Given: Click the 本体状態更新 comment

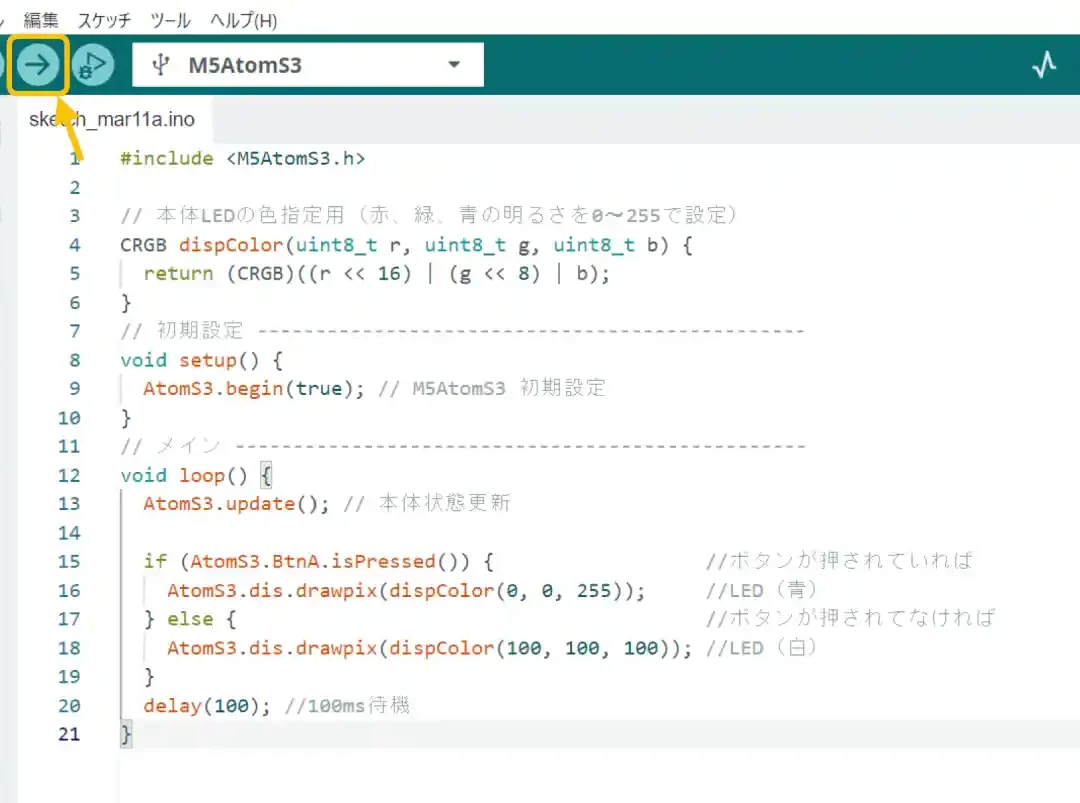Looking at the screenshot, I should (x=427, y=503).
